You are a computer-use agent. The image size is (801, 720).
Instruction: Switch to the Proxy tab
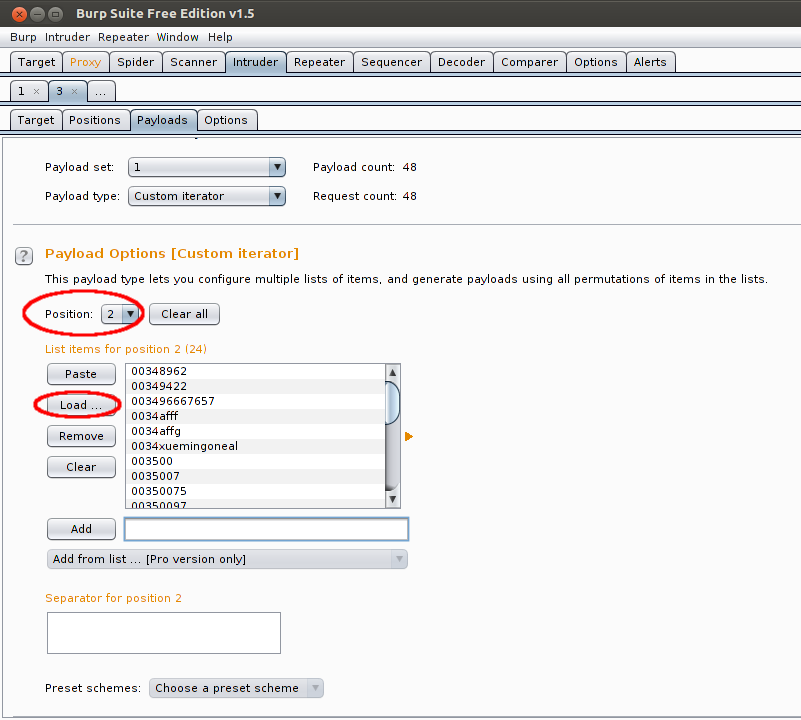[85, 62]
